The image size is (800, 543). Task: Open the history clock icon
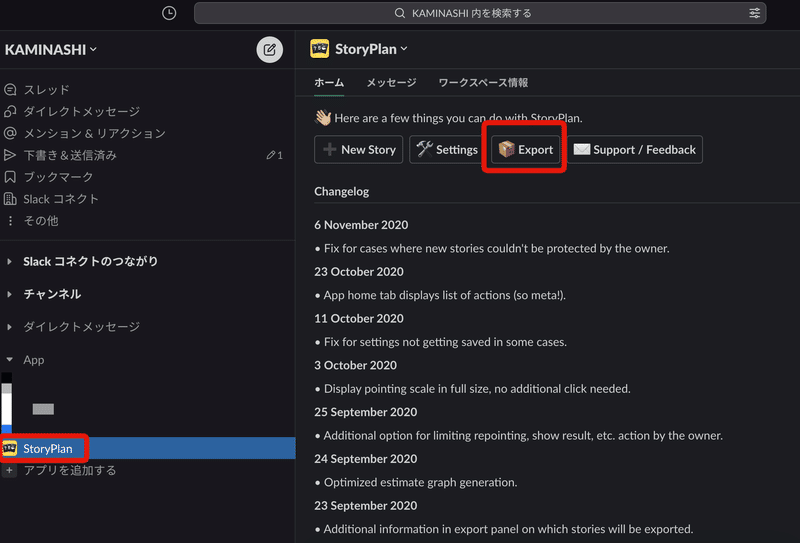[x=169, y=13]
